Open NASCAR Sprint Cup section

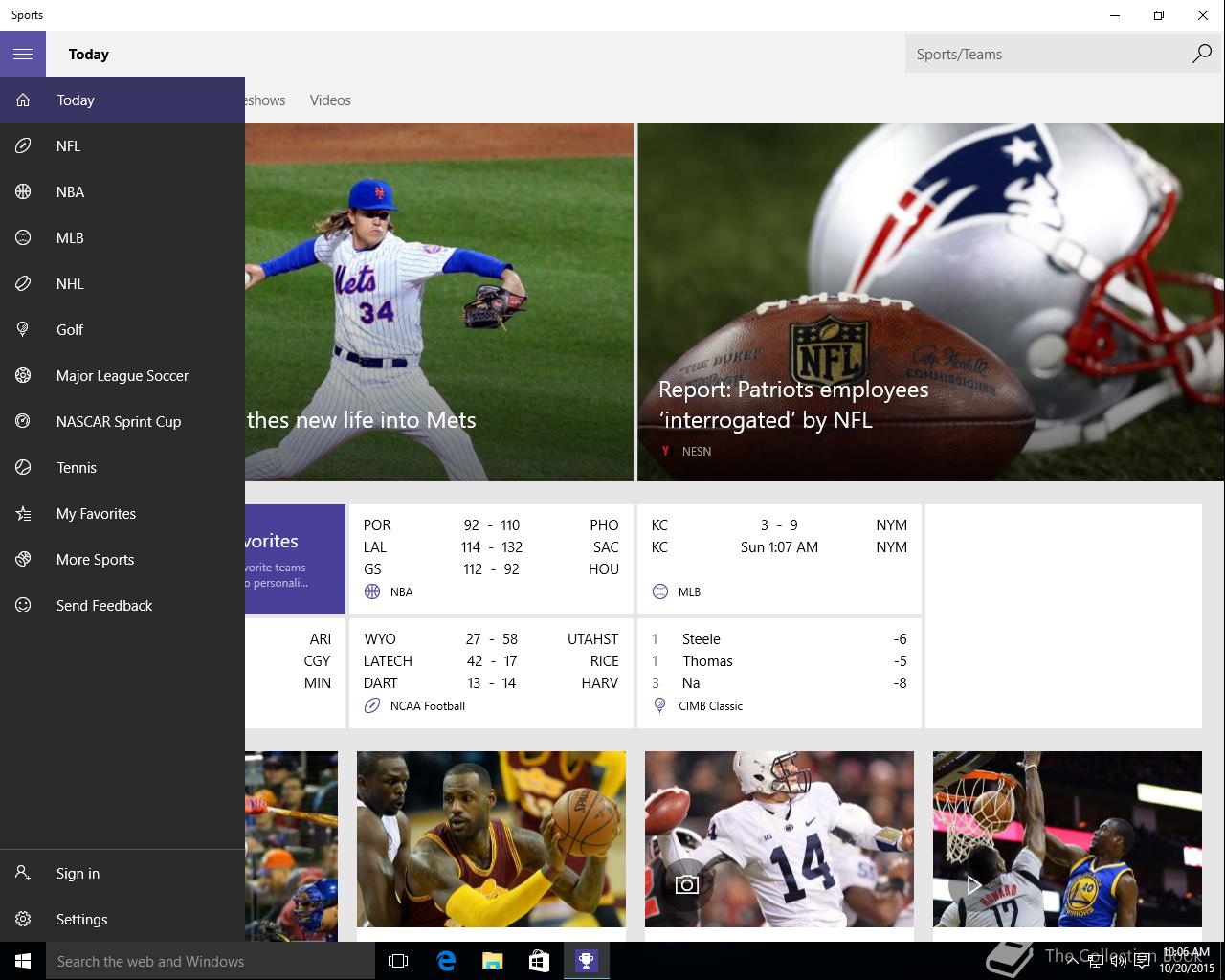(x=122, y=421)
